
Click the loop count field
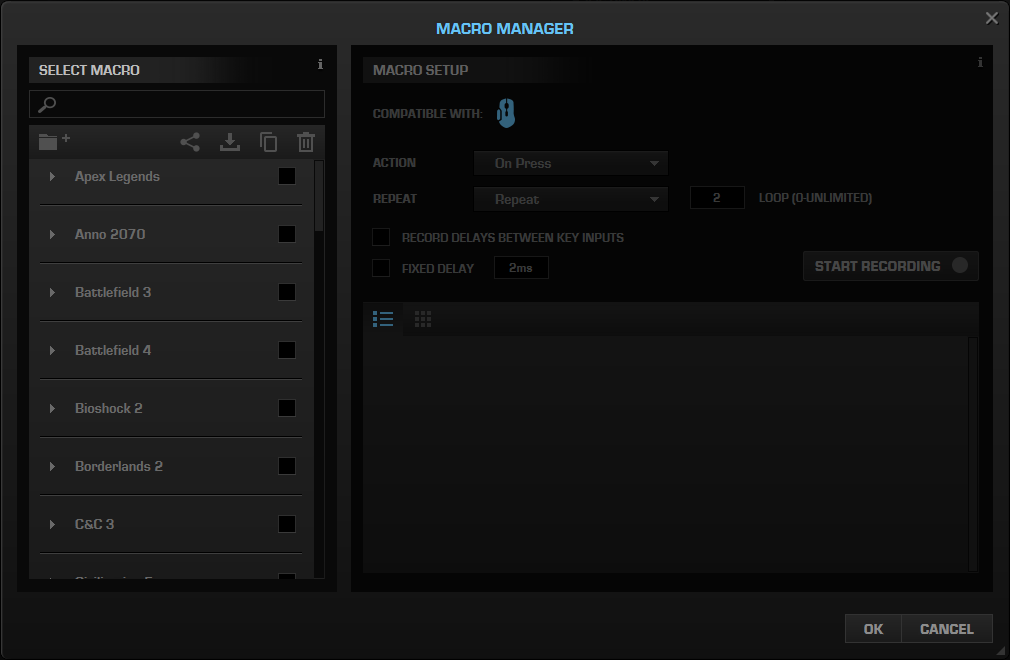click(717, 198)
